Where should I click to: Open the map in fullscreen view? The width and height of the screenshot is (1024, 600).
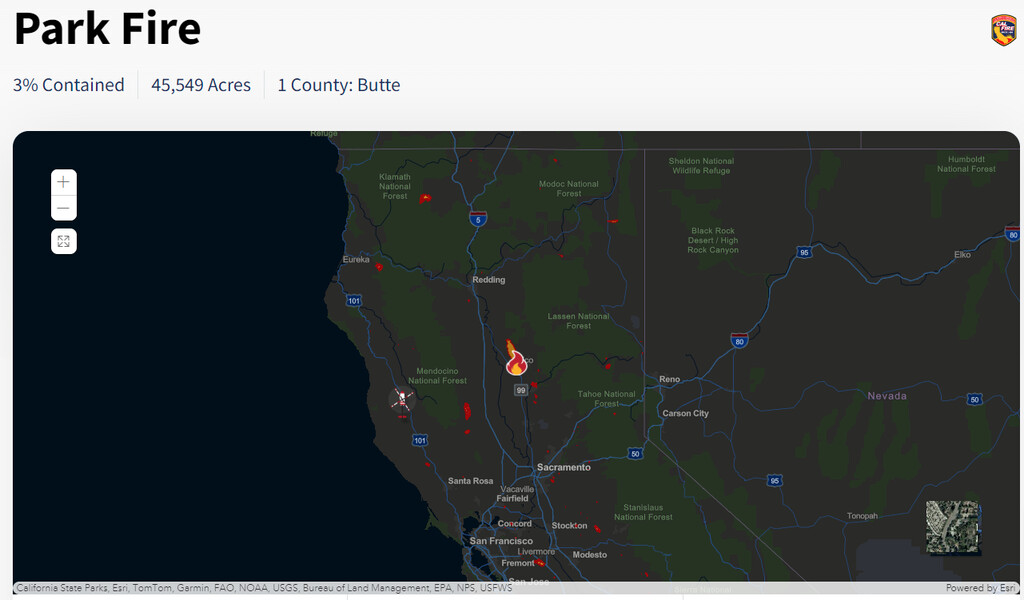pyautogui.click(x=63, y=242)
